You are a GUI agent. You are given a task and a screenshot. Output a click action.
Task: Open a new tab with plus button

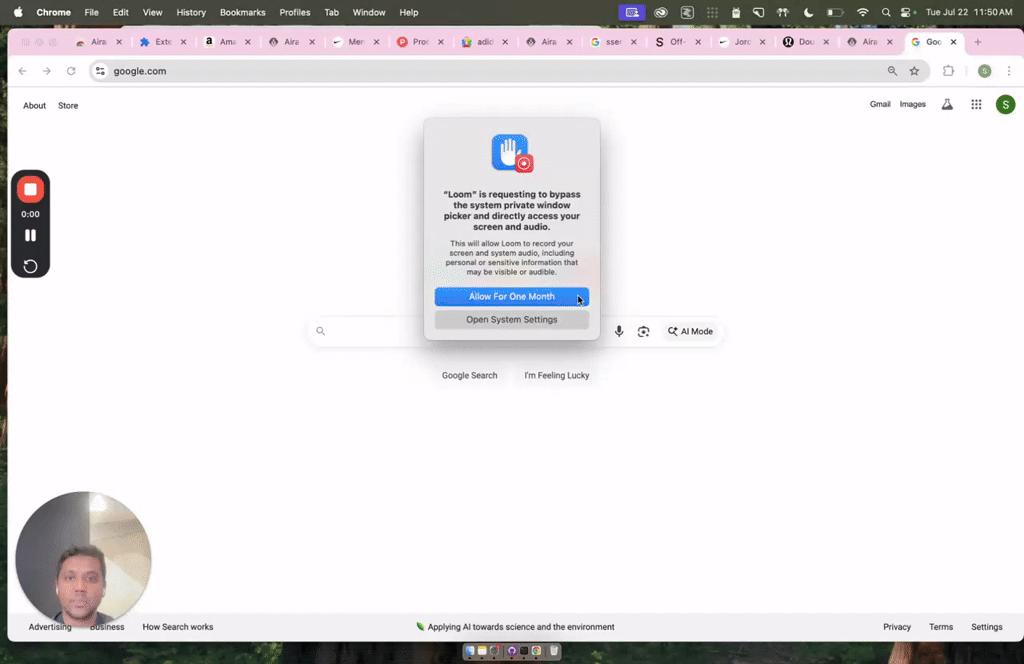[978, 42]
